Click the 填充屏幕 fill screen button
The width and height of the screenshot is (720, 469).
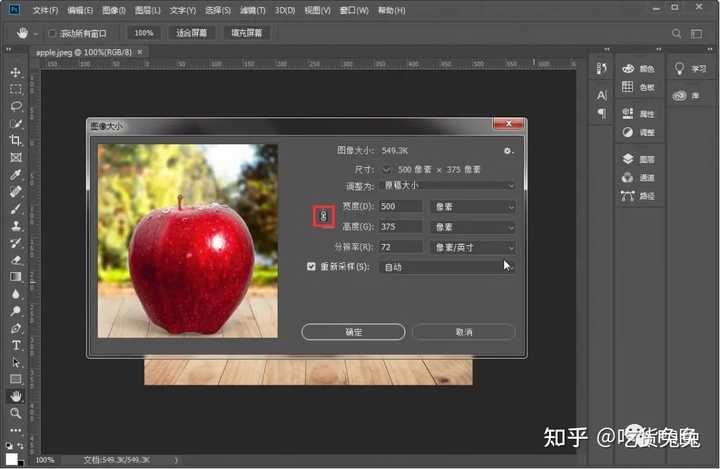[247, 33]
